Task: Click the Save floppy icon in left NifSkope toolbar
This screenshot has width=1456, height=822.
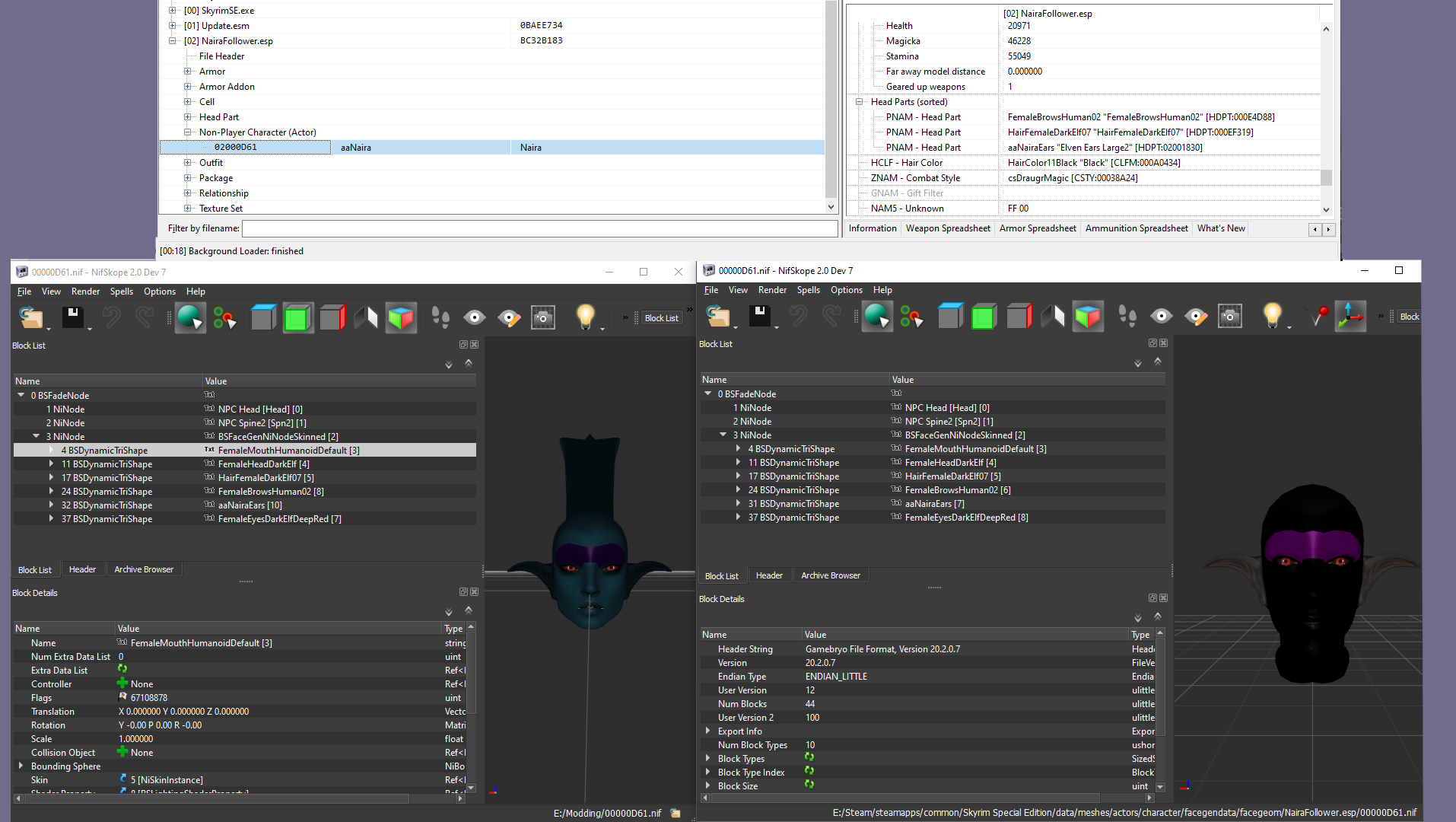Action: [x=73, y=317]
